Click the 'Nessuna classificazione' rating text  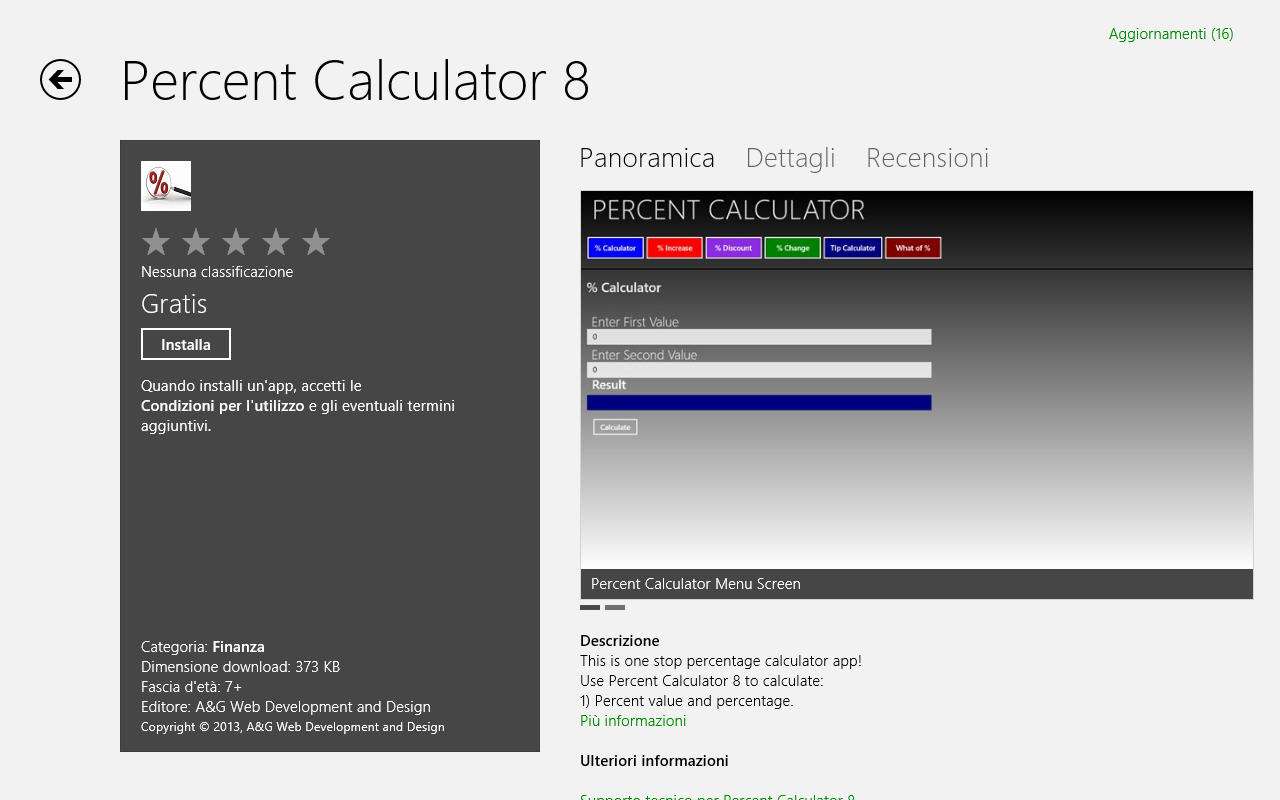pyautogui.click(x=217, y=272)
